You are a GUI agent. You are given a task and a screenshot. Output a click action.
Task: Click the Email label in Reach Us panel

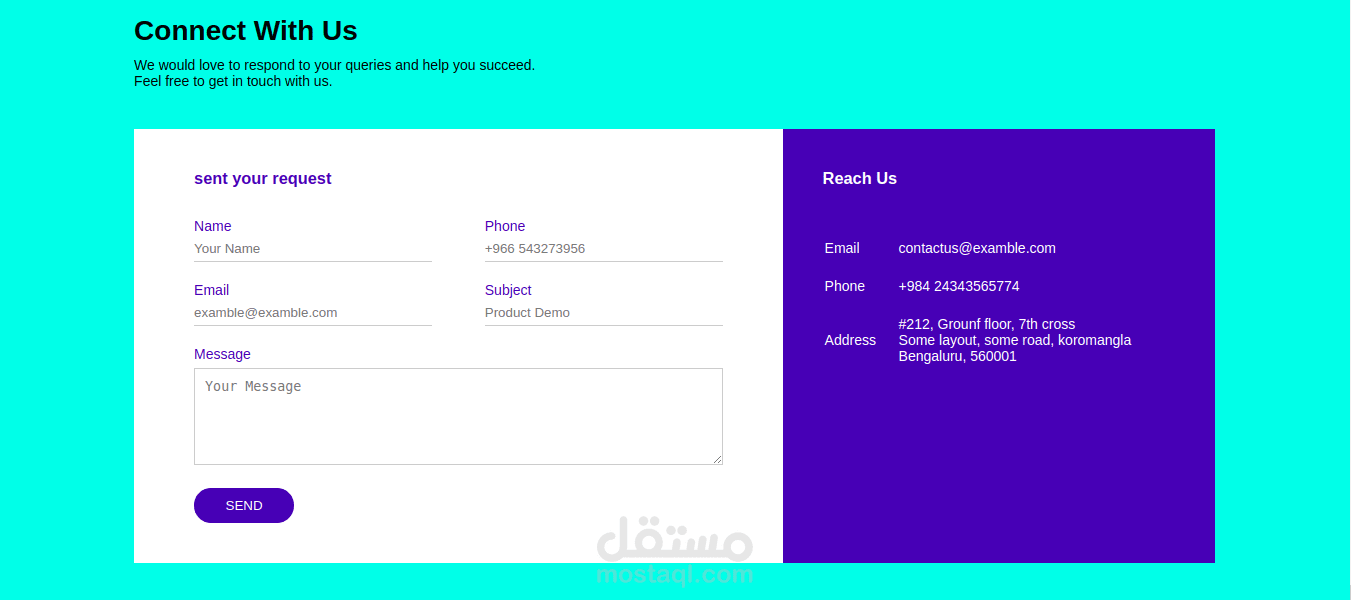[842, 248]
